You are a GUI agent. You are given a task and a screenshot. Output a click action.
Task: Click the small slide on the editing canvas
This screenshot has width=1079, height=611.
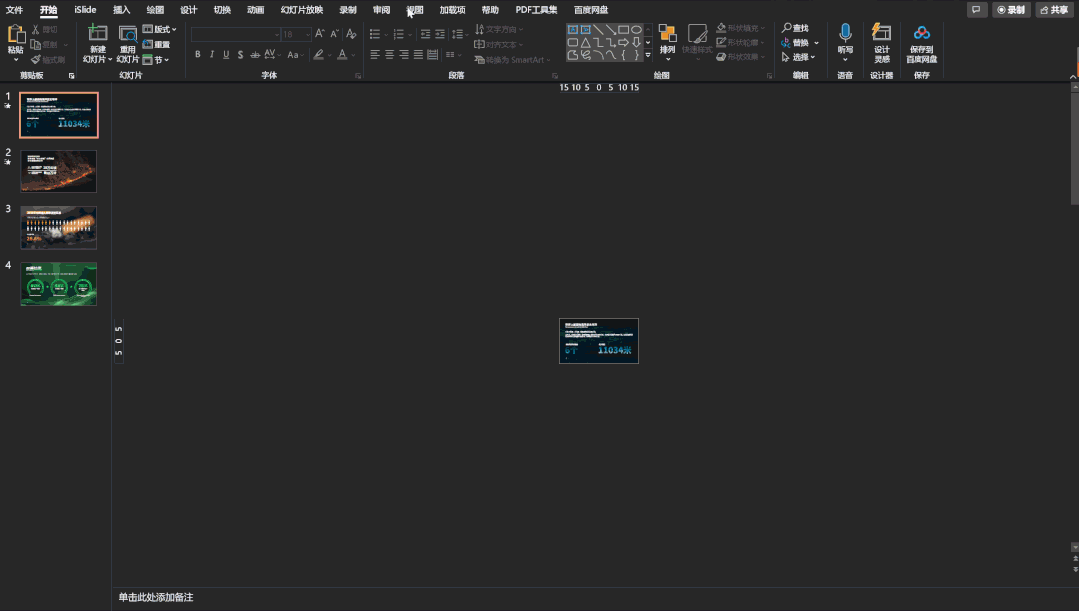(599, 341)
